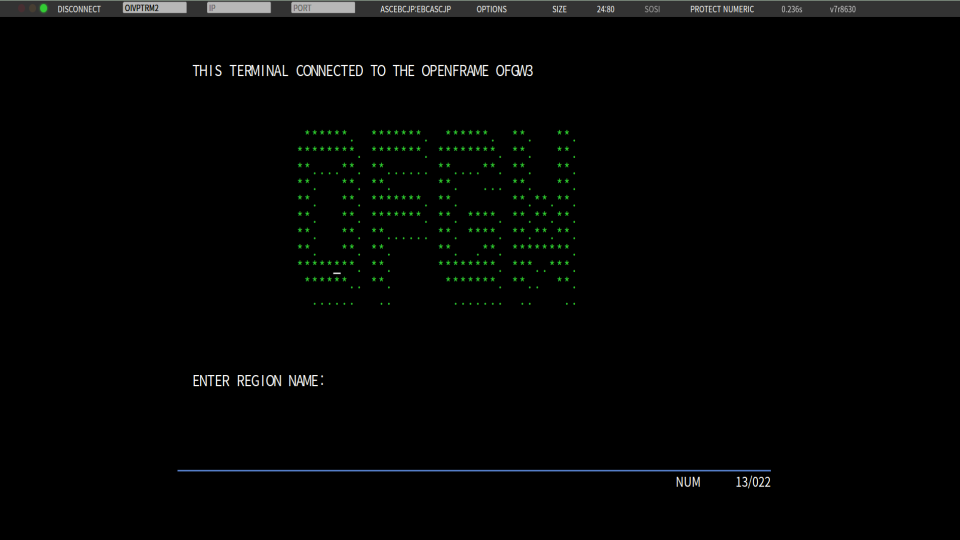The image size is (960, 540).
Task: Focus the PORT input field
Action: (x=322, y=9)
